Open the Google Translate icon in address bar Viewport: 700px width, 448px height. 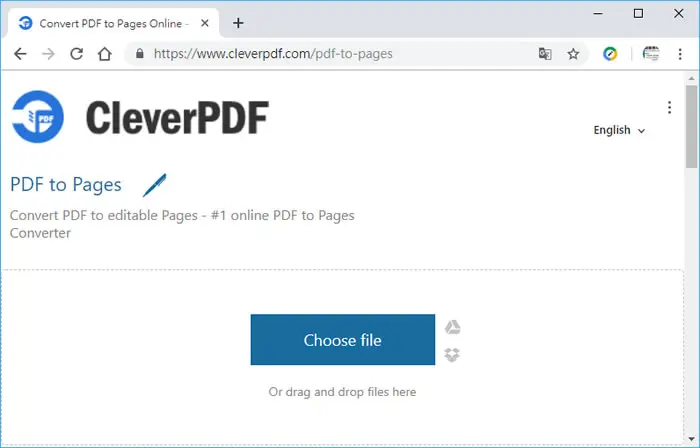click(545, 54)
